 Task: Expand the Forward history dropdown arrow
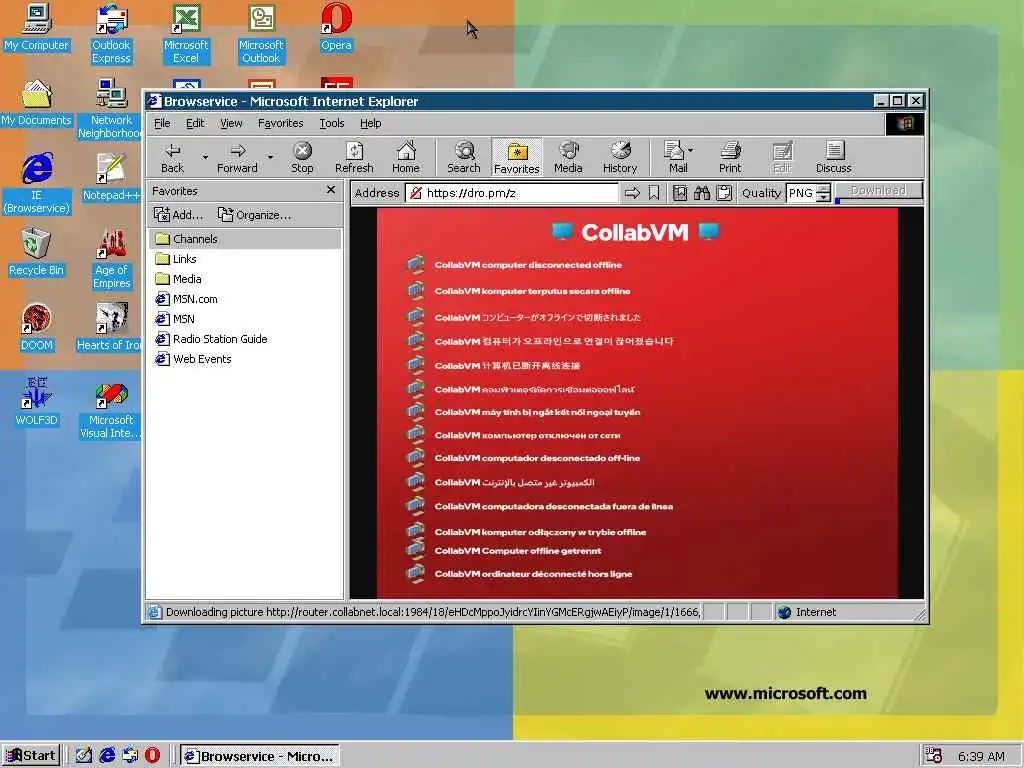tap(270, 157)
